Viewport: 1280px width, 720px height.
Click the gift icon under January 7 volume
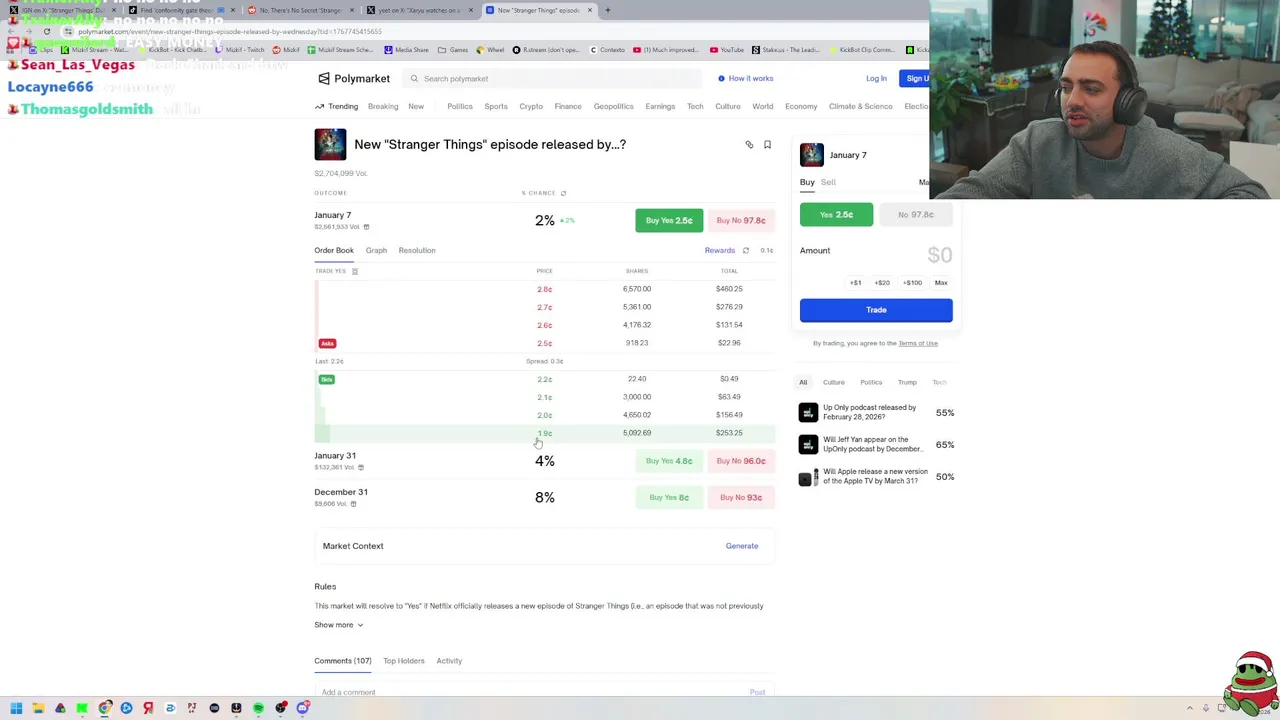(366, 227)
